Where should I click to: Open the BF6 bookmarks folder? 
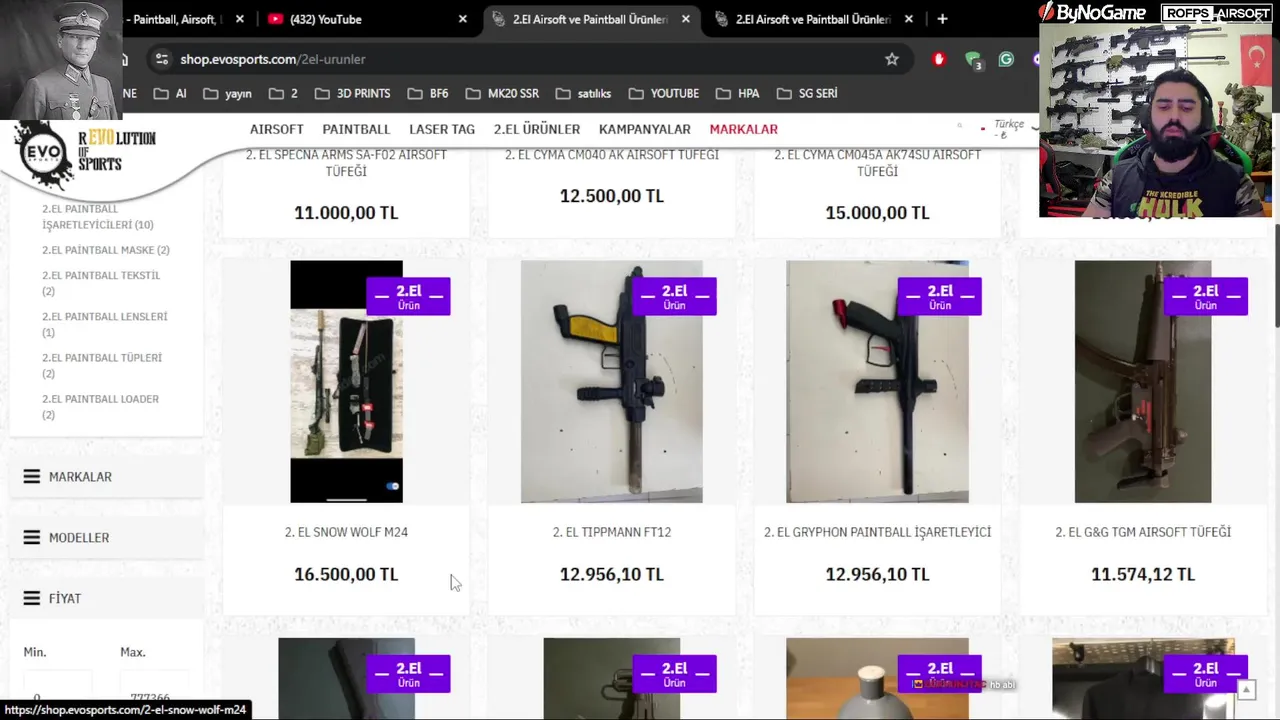coord(428,93)
